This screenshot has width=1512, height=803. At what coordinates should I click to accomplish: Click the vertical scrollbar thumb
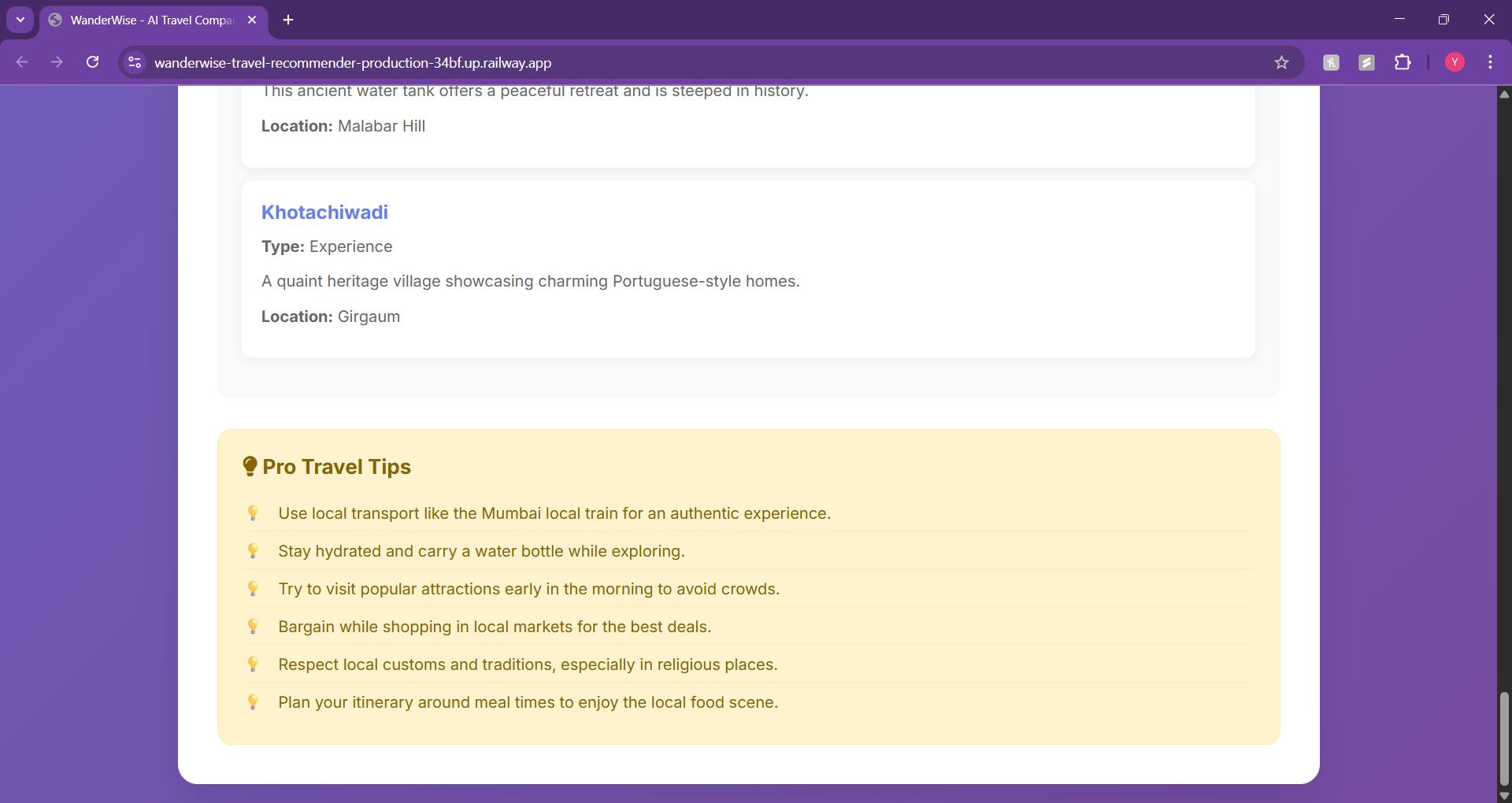tap(1504, 738)
